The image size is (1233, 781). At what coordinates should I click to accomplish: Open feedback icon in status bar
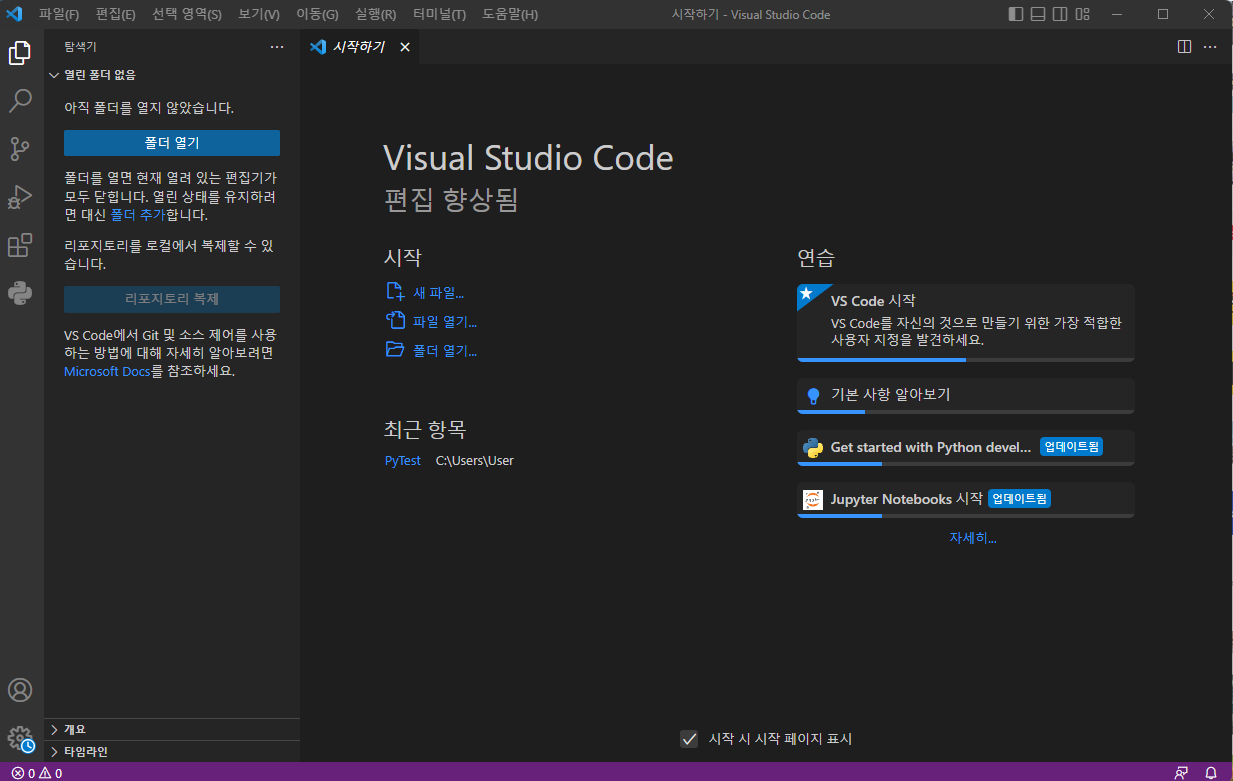tap(1182, 773)
